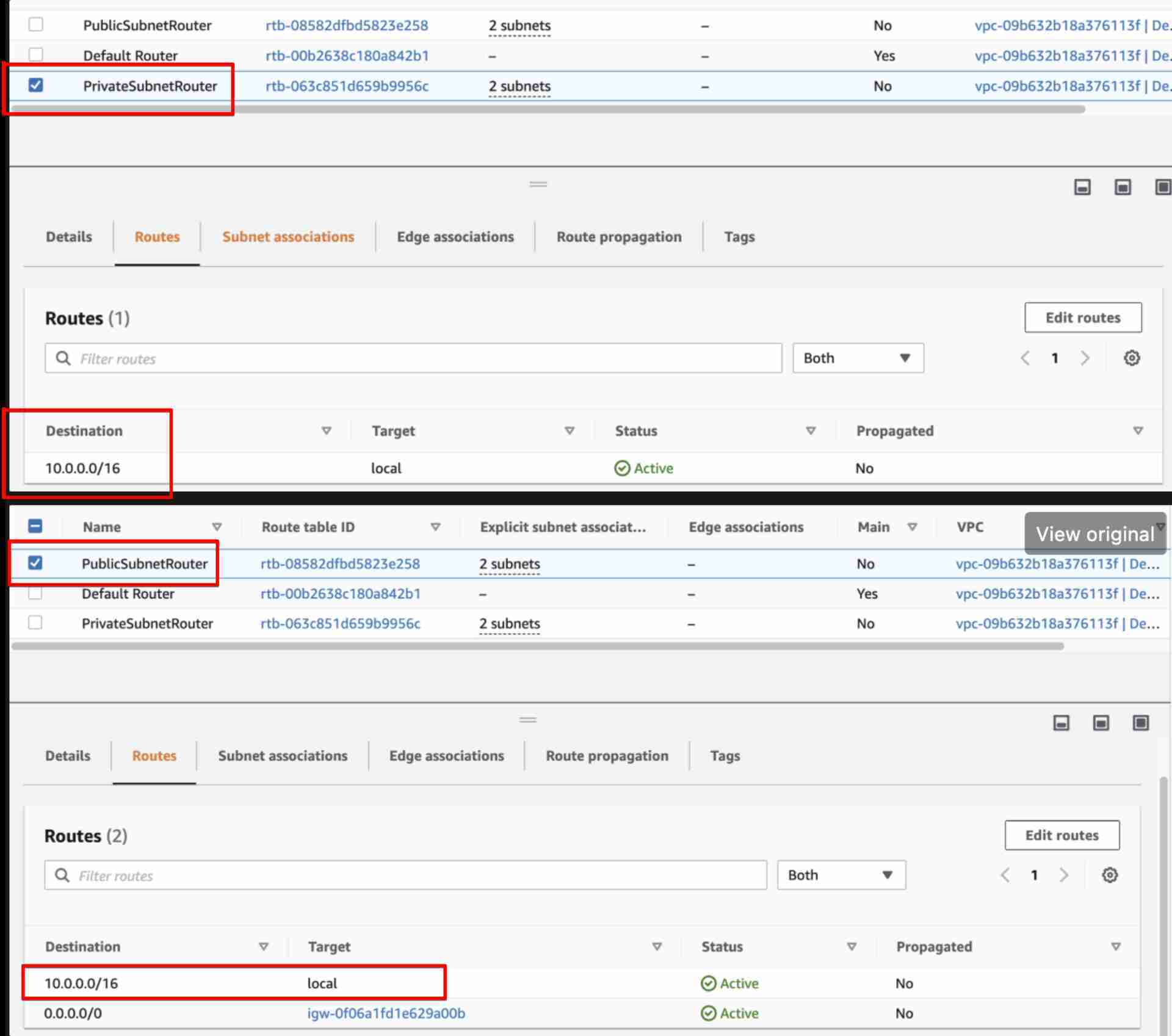Sort by Destination in Routes (2) table

264,947
